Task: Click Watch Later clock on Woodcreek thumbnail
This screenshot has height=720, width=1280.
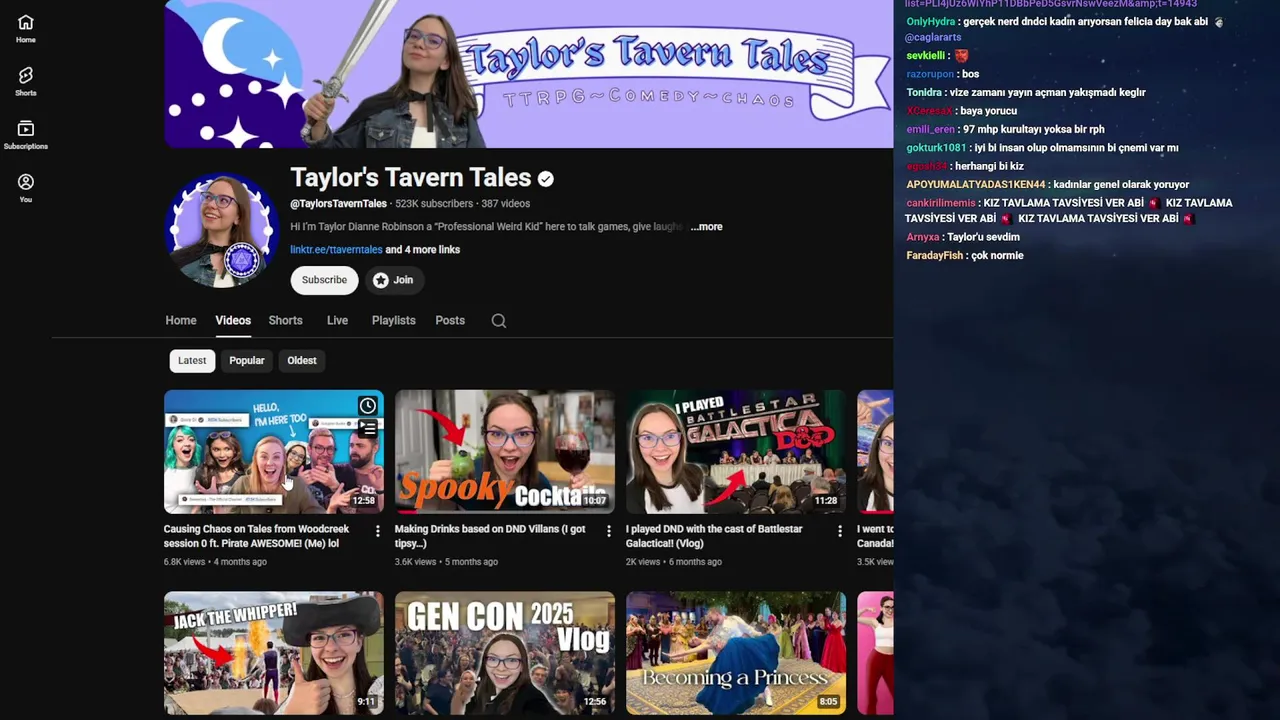Action: (368, 405)
